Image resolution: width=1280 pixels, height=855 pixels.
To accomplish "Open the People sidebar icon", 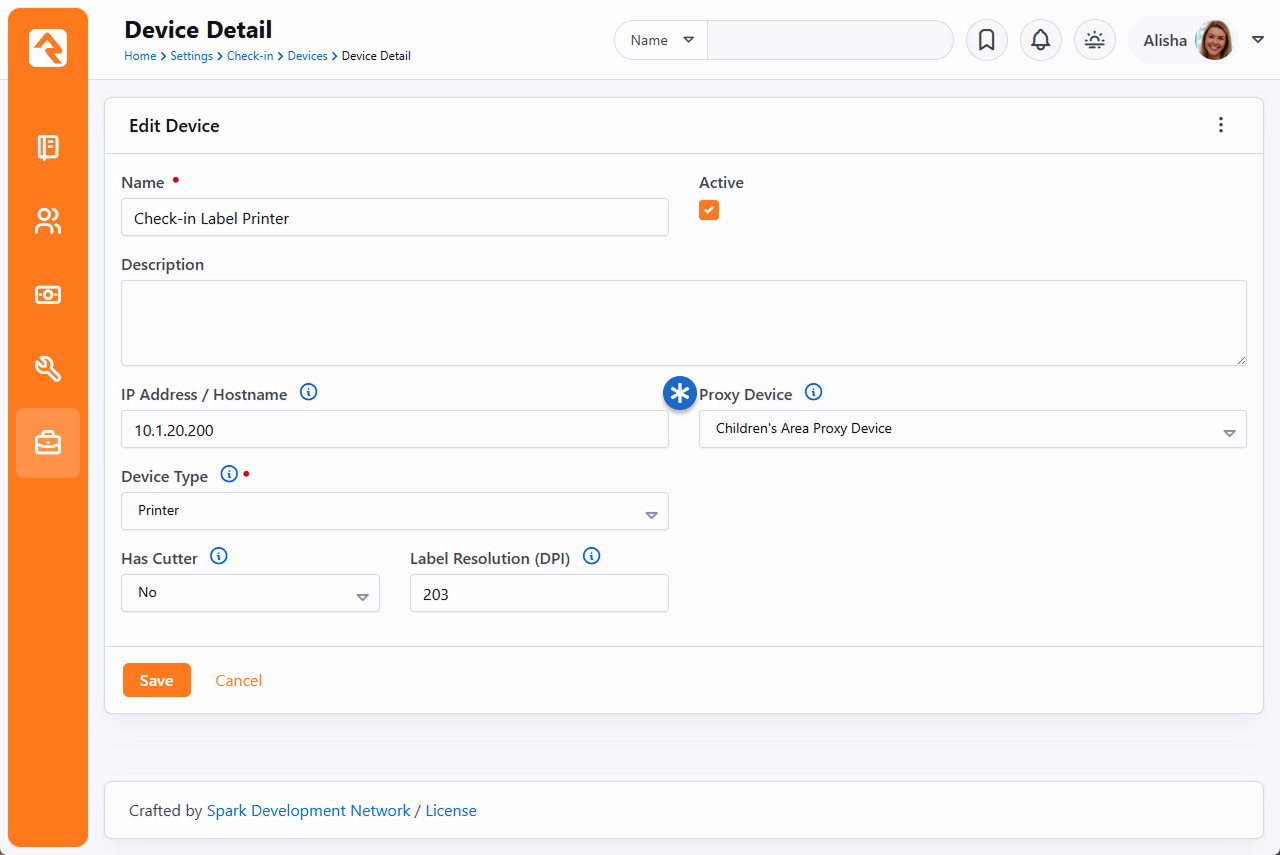I will (x=48, y=221).
